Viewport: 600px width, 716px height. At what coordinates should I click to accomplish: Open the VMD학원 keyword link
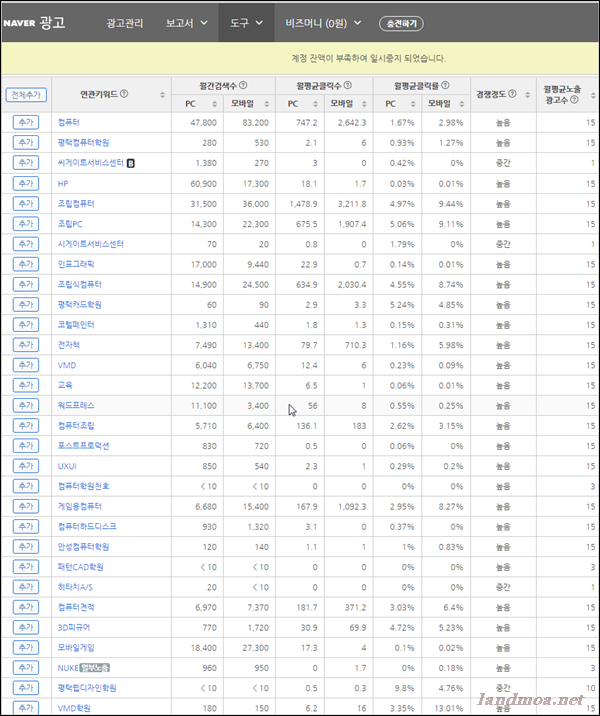[74, 708]
